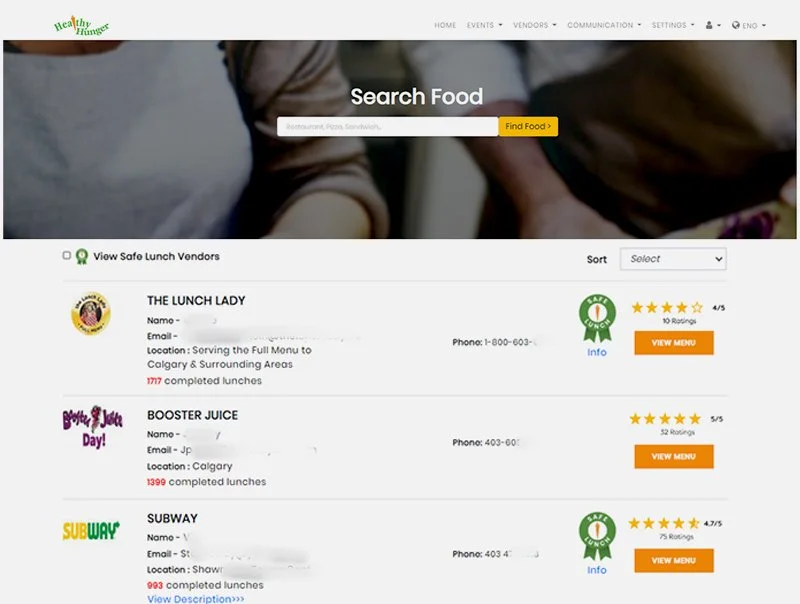Click the Safe Lunch badge next to The Lunch Lady
The height and width of the screenshot is (604, 800).
[597, 311]
